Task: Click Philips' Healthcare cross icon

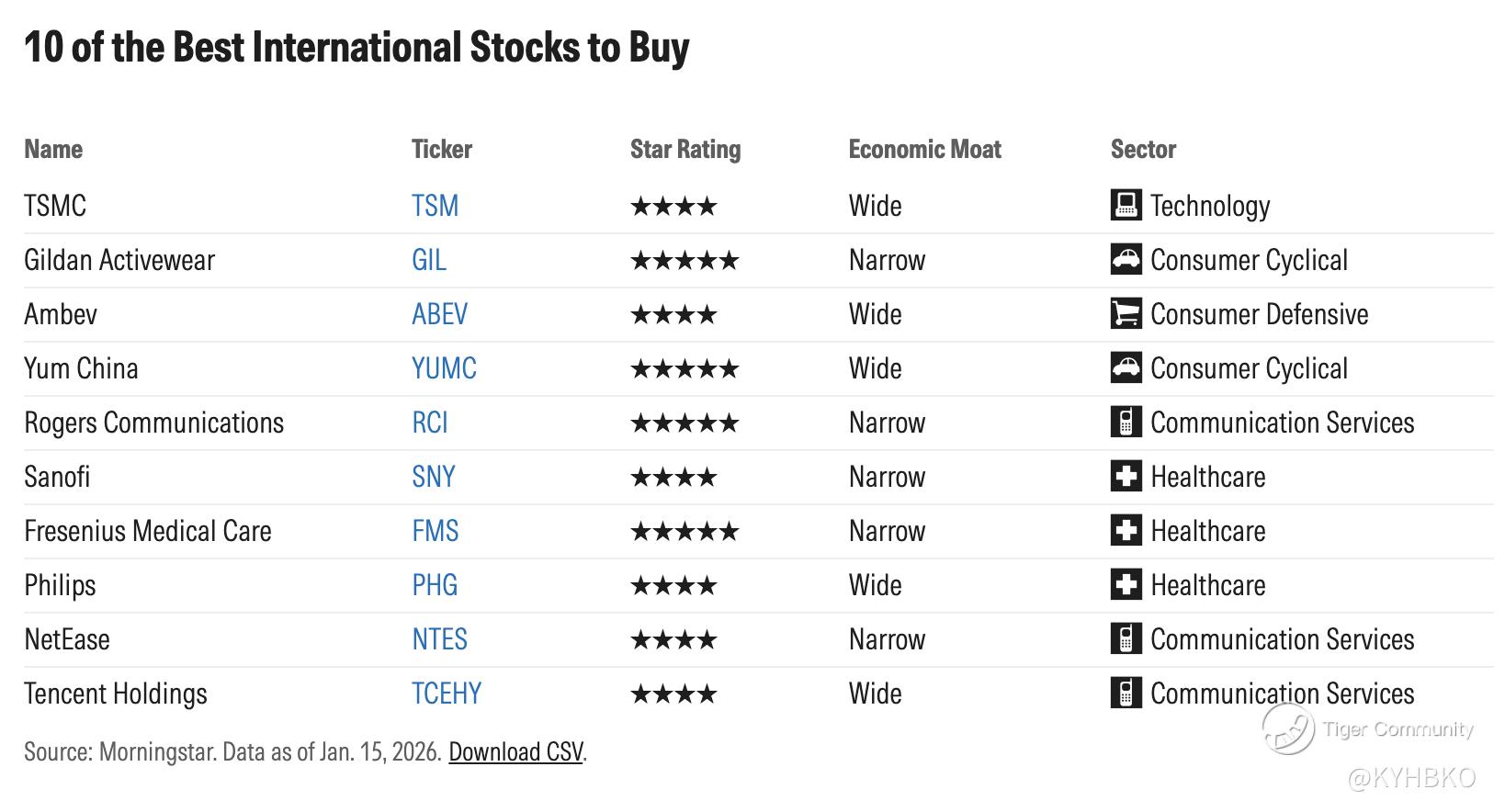Action: click(x=1126, y=585)
